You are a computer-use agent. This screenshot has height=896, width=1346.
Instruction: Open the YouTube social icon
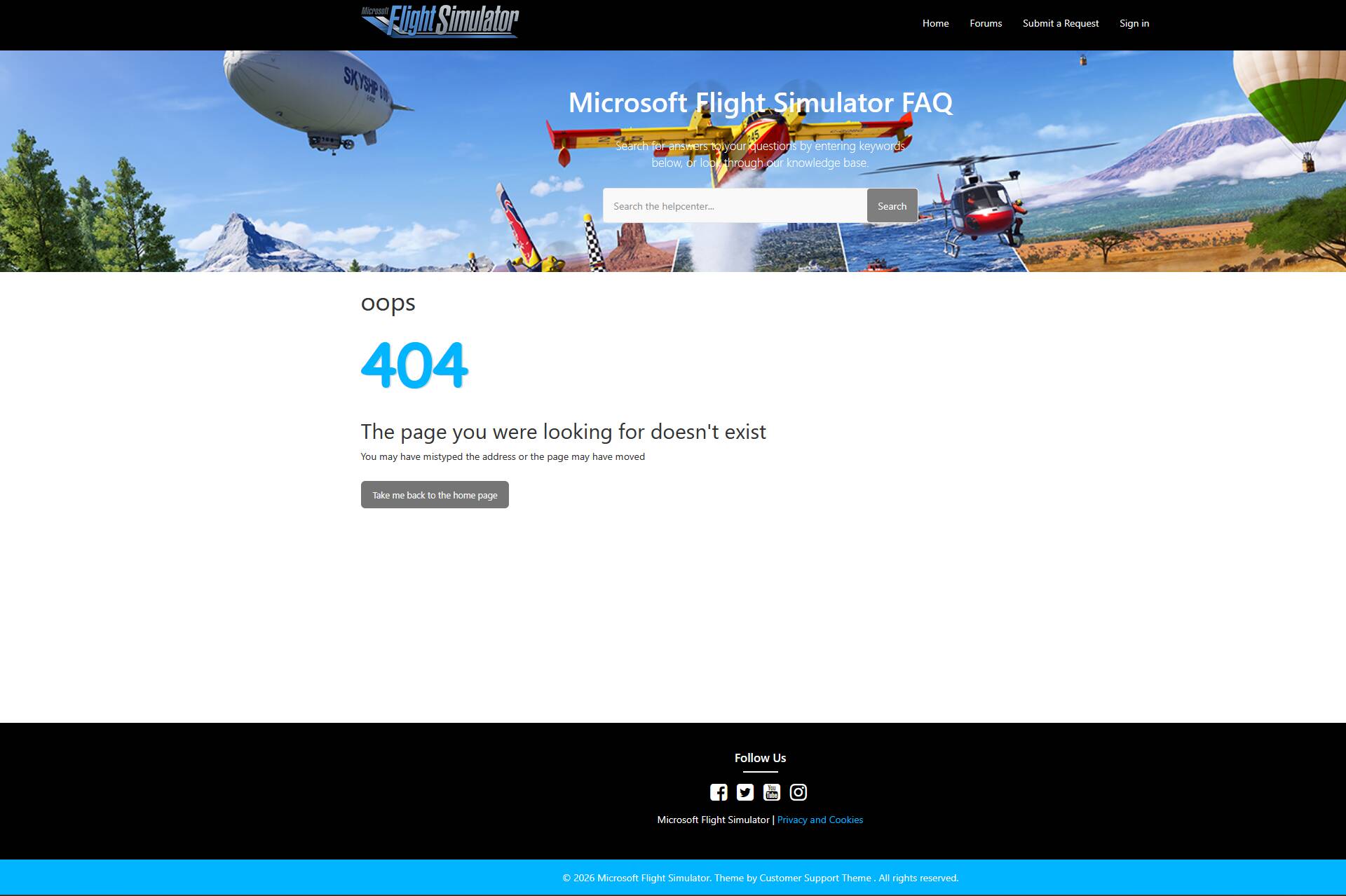(772, 792)
